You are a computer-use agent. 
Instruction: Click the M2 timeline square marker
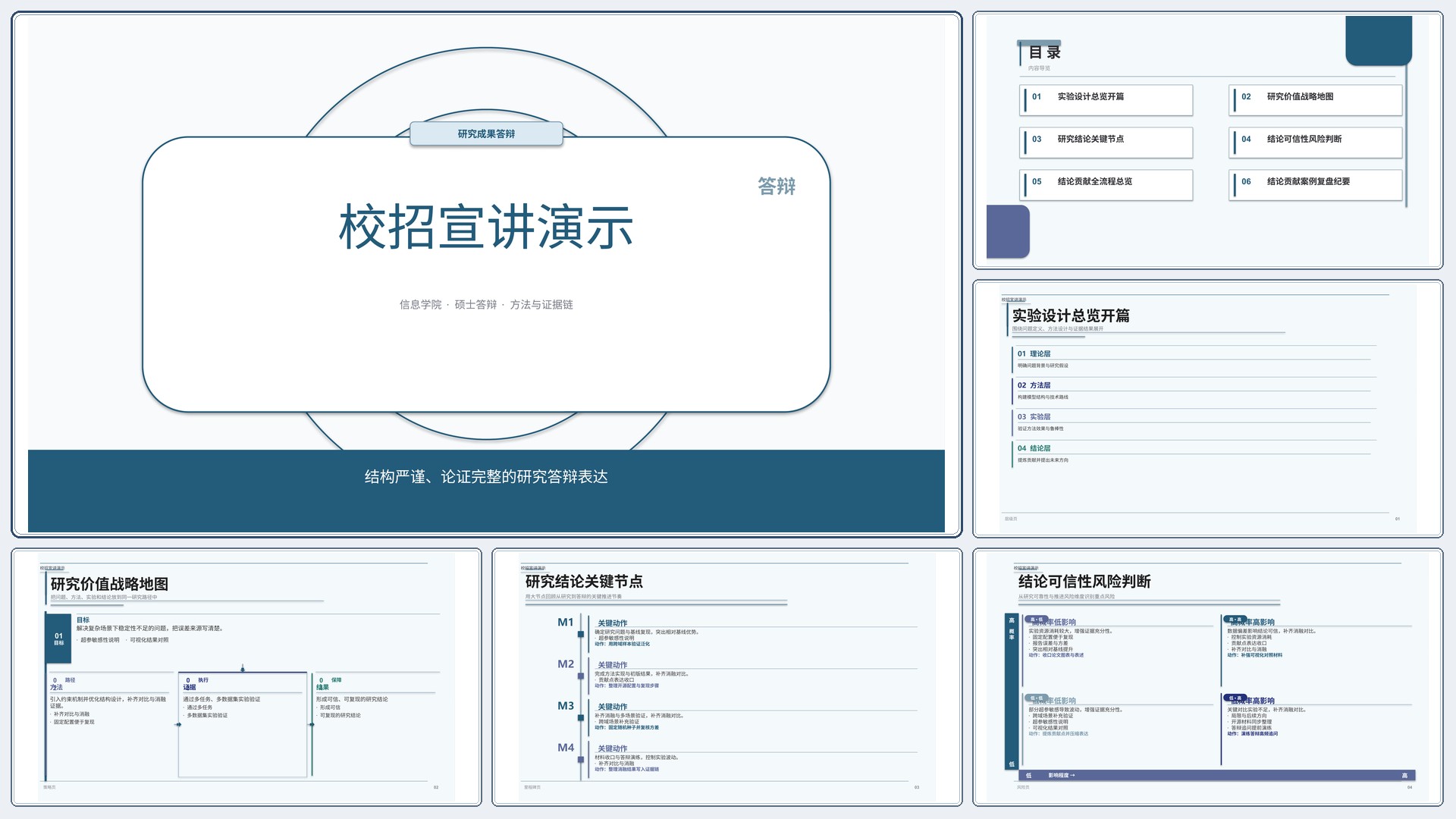click(x=581, y=676)
